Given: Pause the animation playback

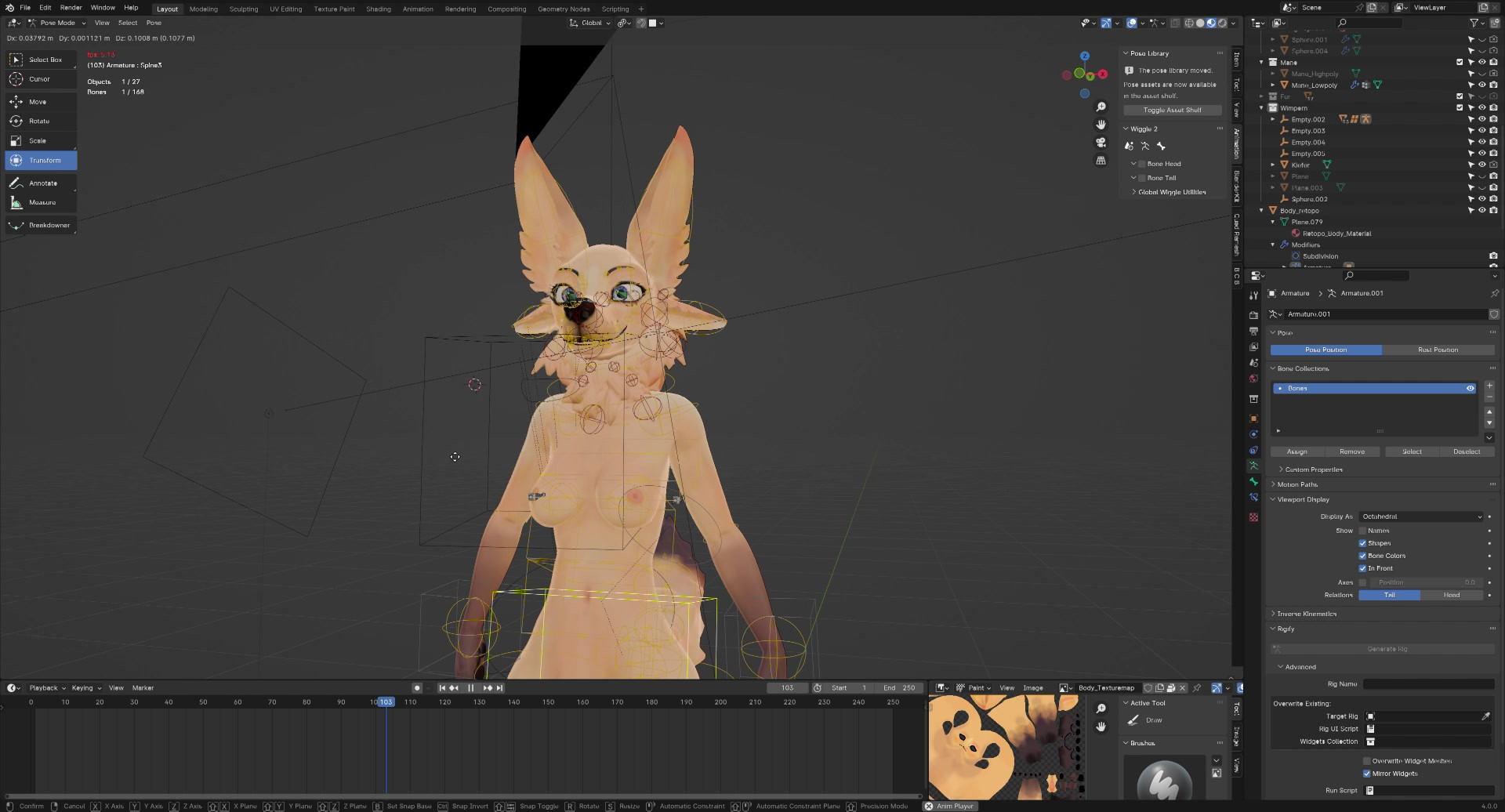Looking at the screenshot, I should point(470,688).
